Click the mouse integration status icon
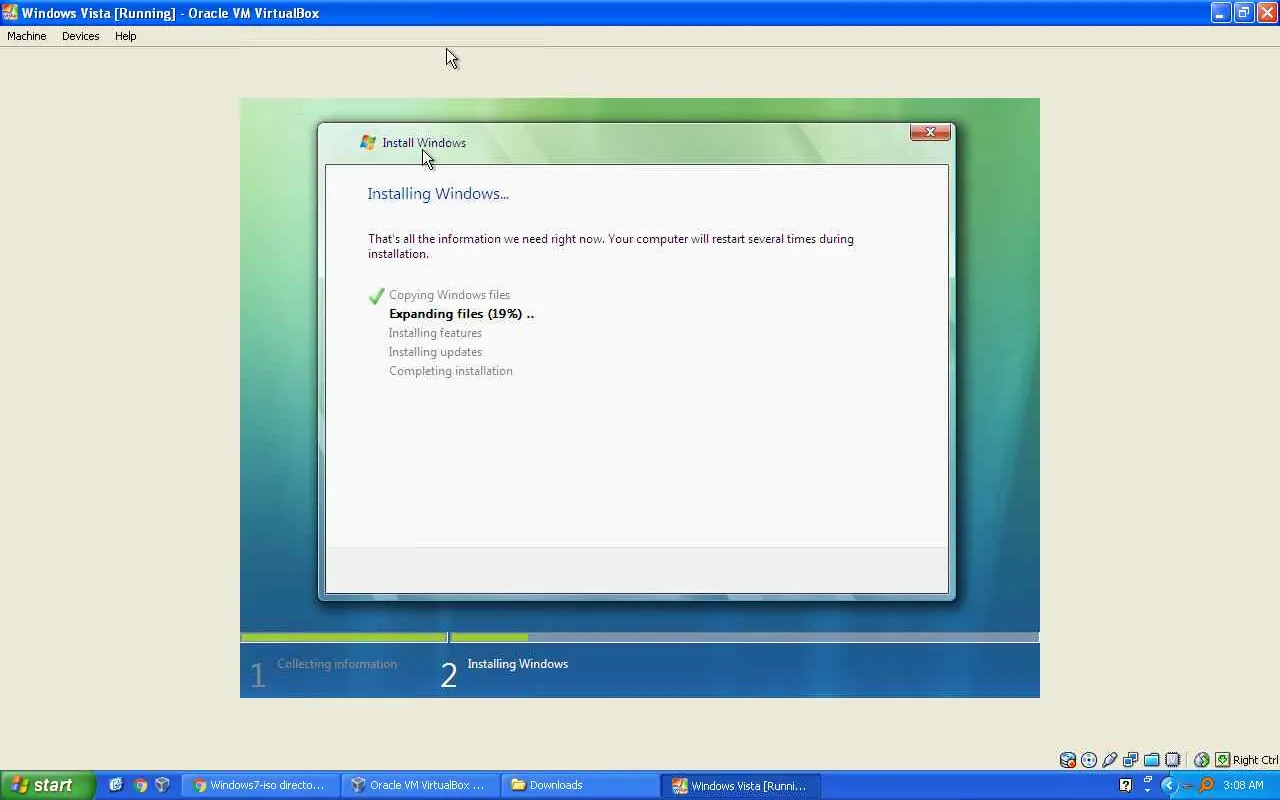The height and width of the screenshot is (800, 1280). pyautogui.click(x=1202, y=760)
